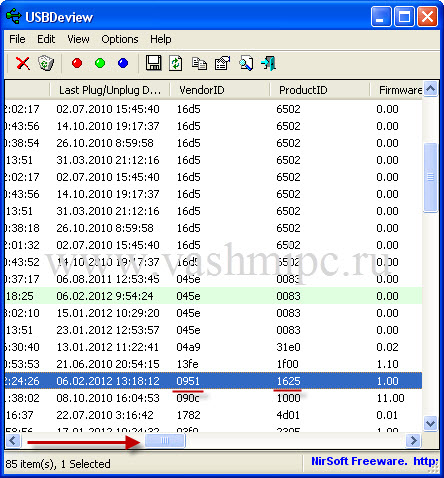Maximize the USBDeview window
The height and width of the screenshot is (478, 444).
point(404,17)
